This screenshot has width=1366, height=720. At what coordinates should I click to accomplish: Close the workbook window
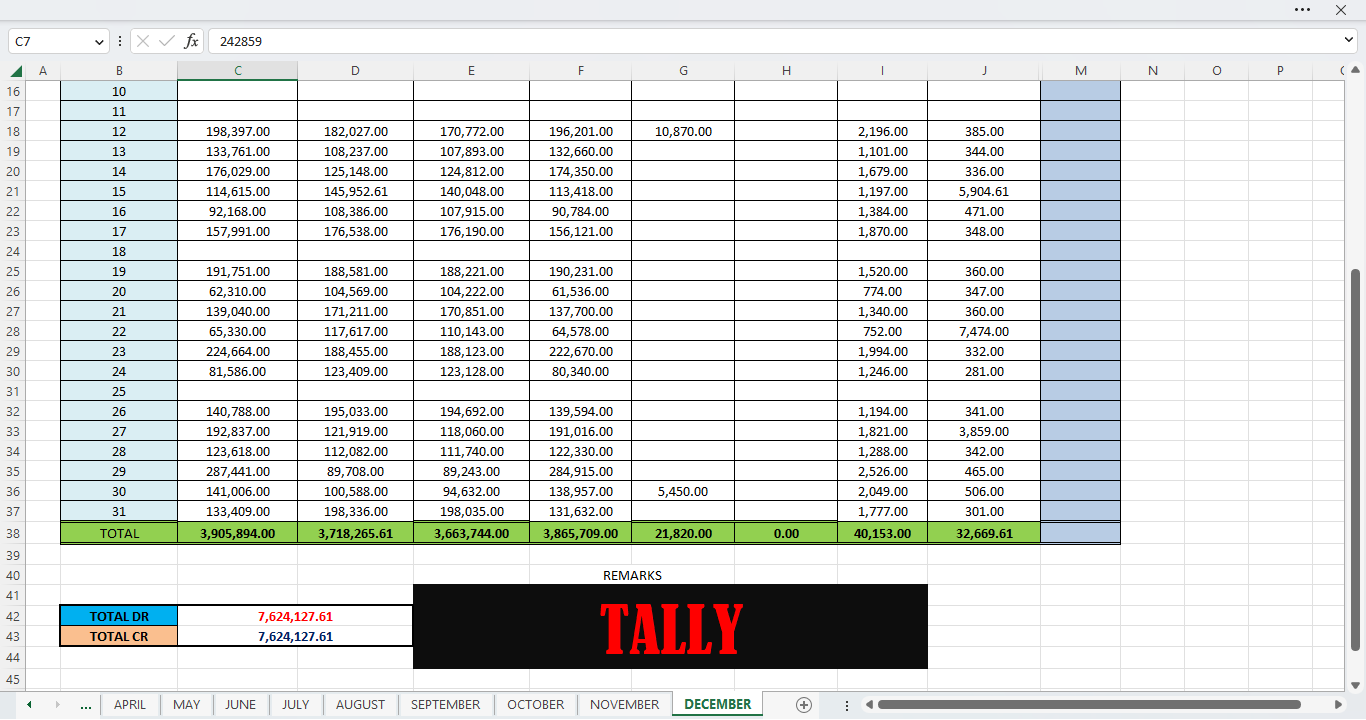click(x=1341, y=9)
